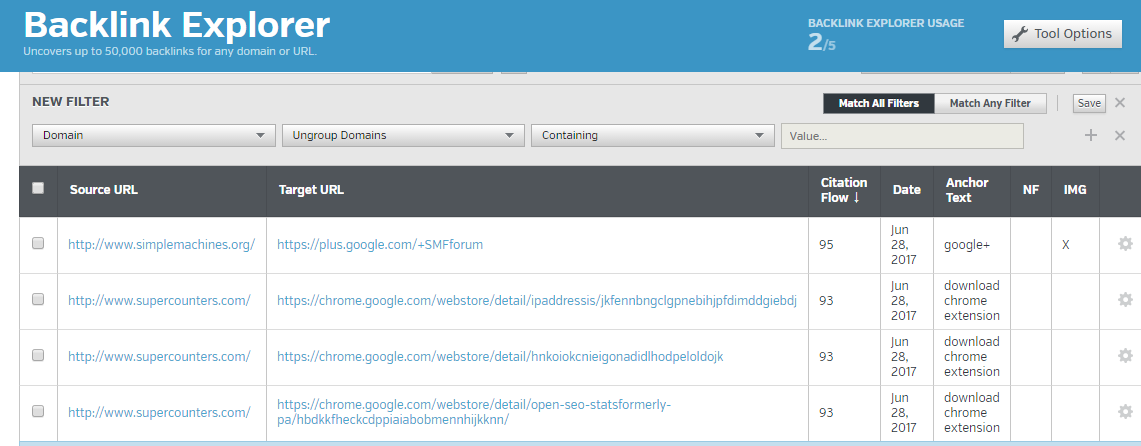Image resolution: width=1141 pixels, height=446 pixels.
Task: Save the current filter
Action: (1089, 103)
